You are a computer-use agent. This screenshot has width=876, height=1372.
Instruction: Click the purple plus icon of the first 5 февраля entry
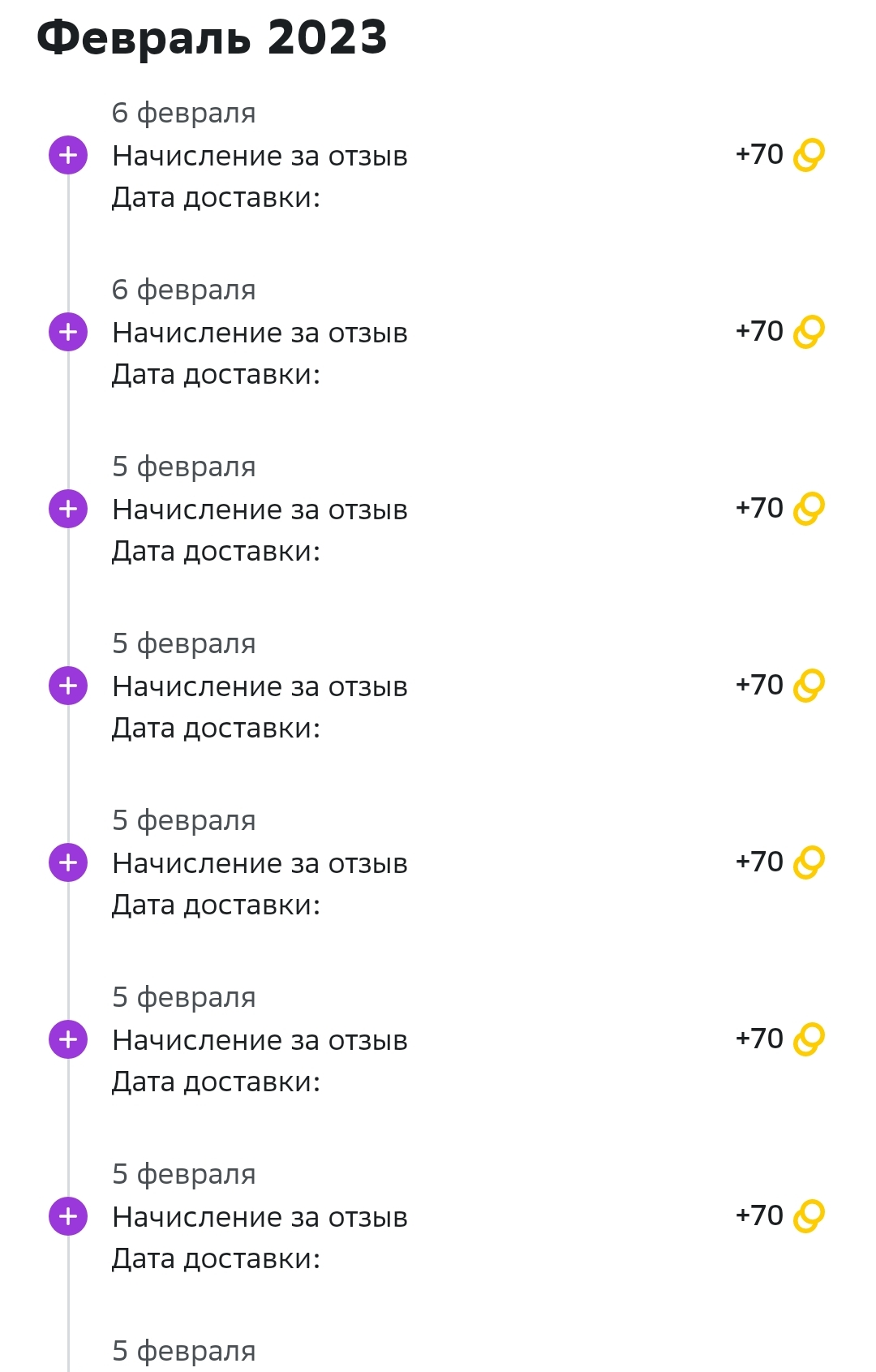(x=68, y=509)
